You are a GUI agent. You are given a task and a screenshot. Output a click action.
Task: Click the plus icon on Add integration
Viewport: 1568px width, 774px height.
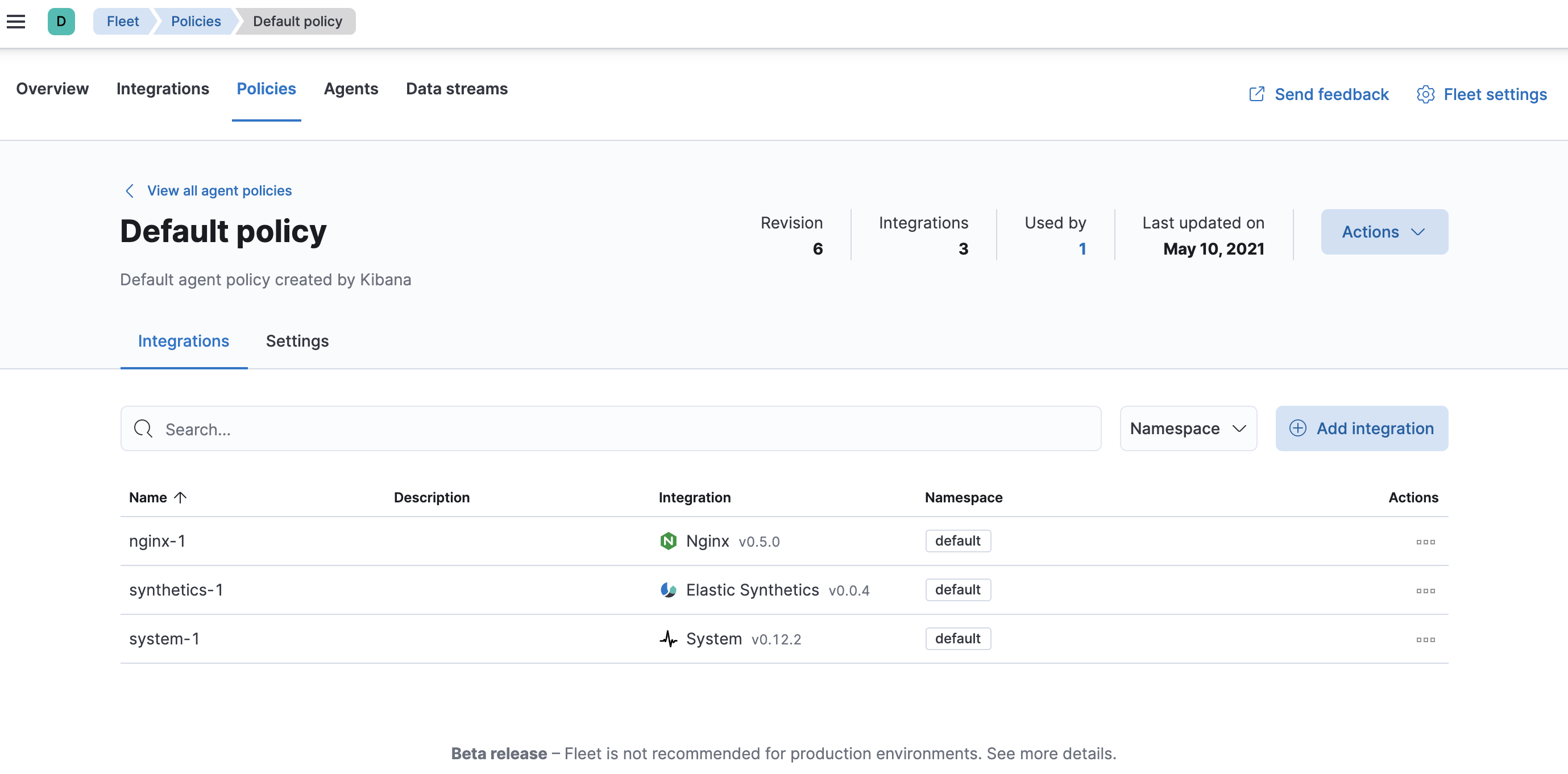pos(1299,428)
